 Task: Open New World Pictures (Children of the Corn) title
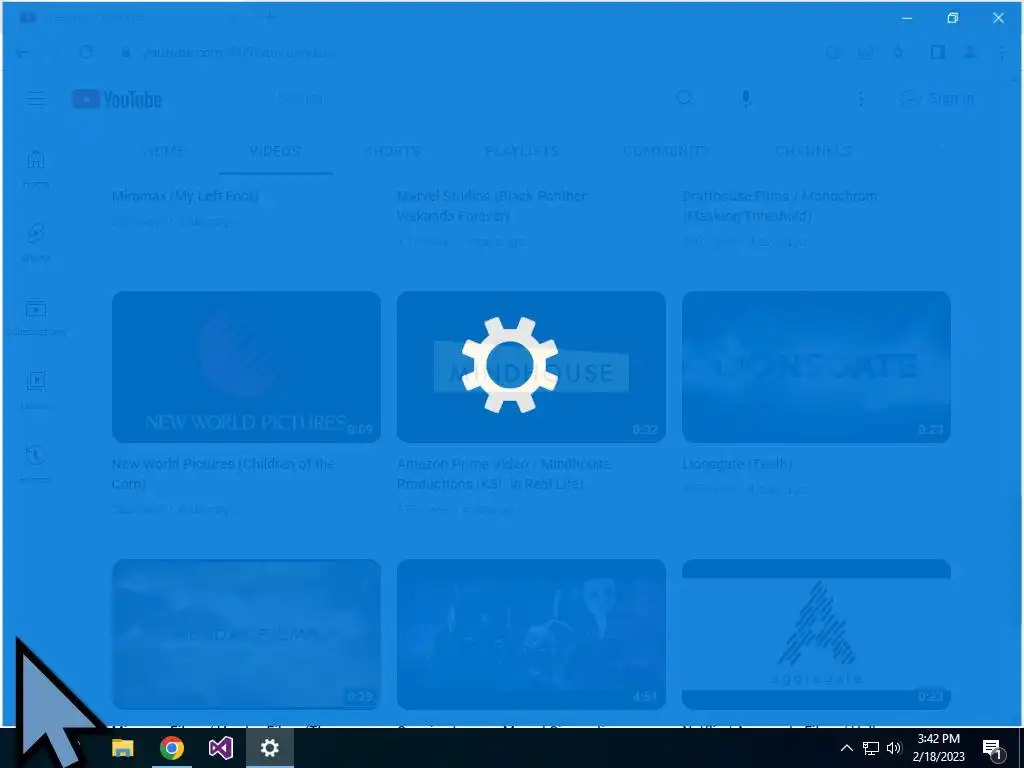[x=223, y=473]
